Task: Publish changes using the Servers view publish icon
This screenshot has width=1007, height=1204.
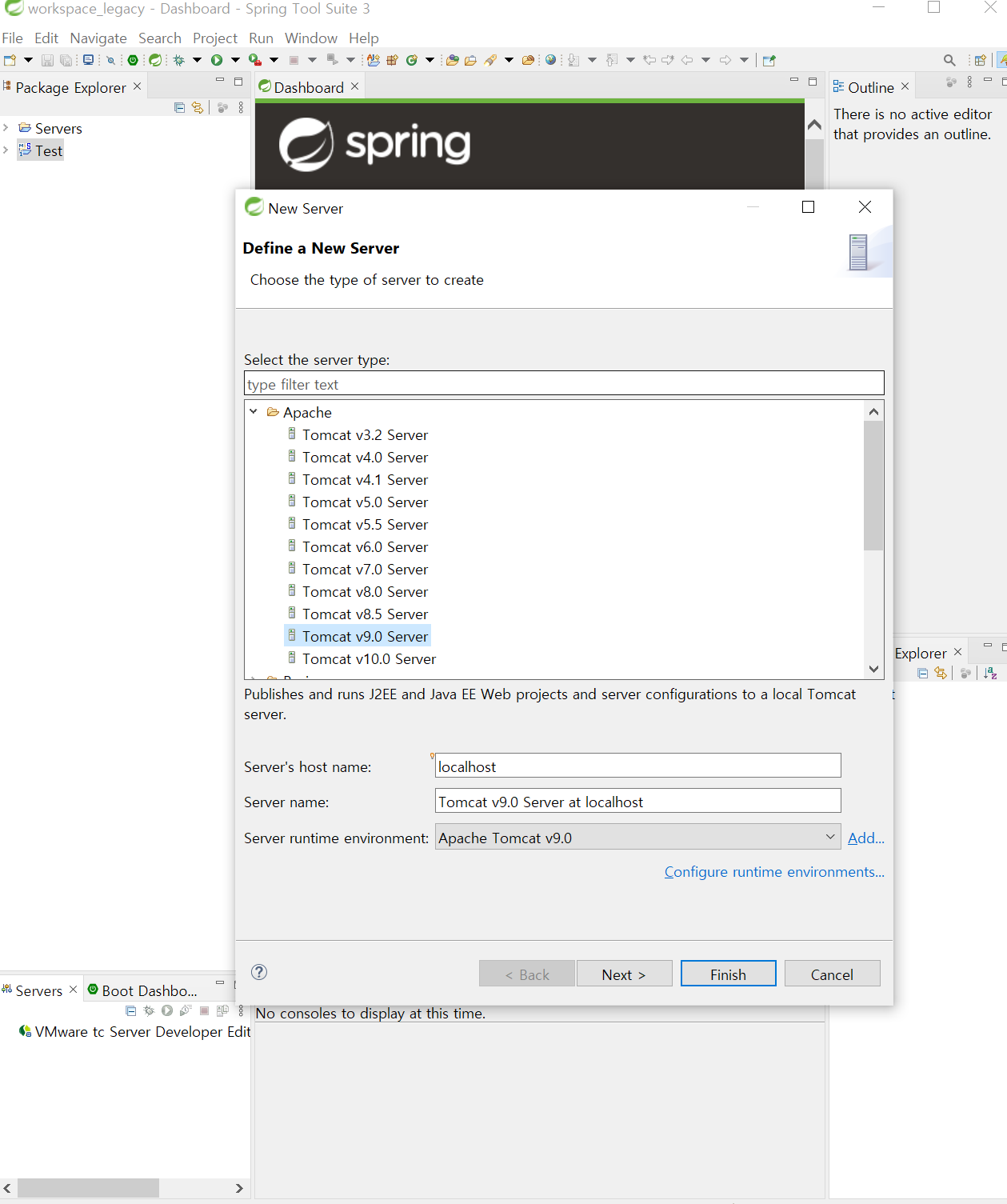Action: [221, 1010]
